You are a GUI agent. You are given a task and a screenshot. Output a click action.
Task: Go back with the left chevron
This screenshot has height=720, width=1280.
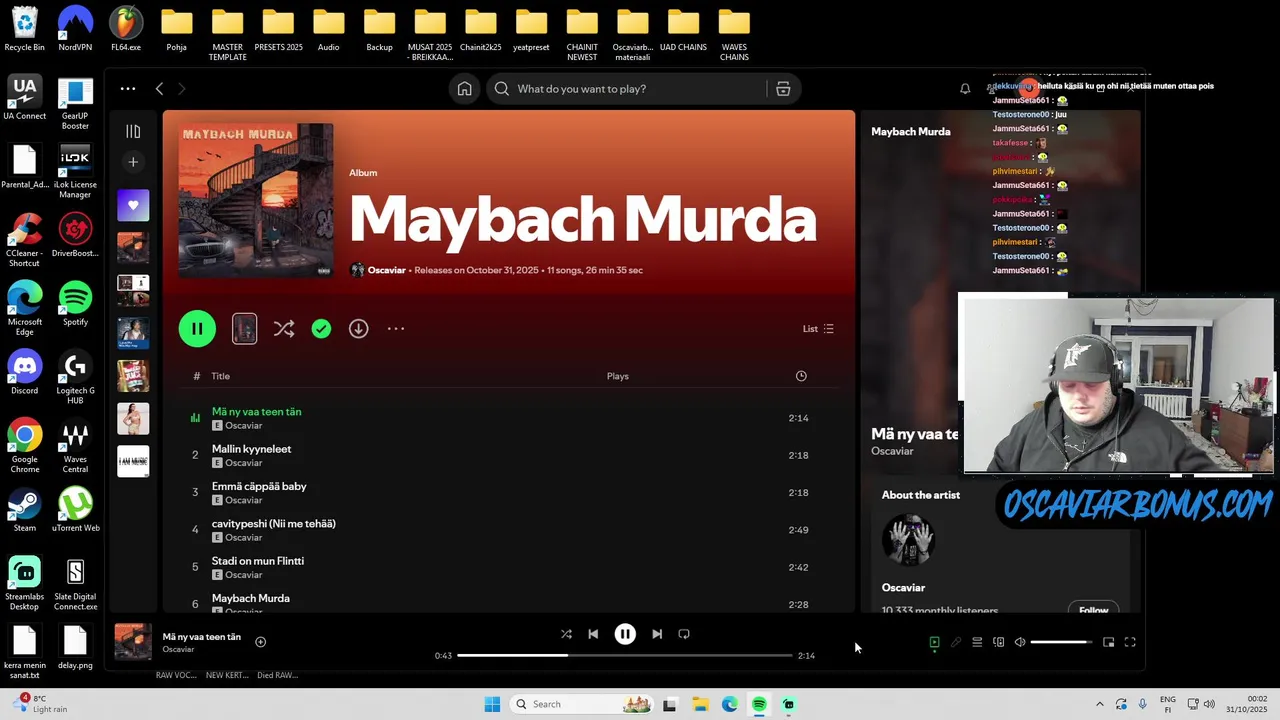159,89
